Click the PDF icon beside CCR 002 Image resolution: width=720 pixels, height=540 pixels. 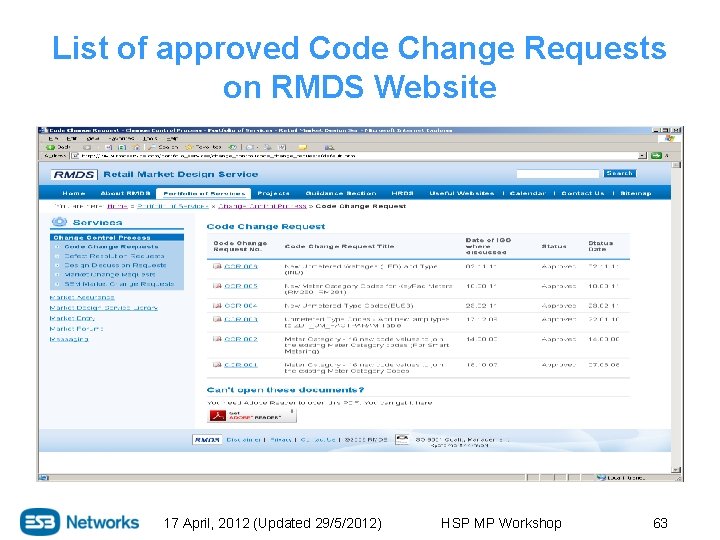tap(217, 339)
